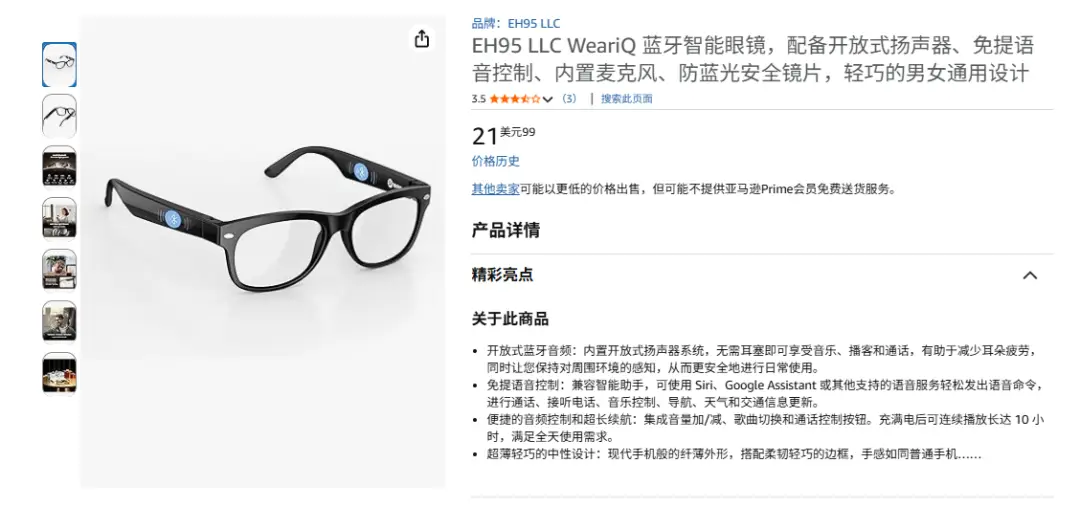This screenshot has height=507, width=1080.
Task: Click the 搜索此页面 link
Action: pyautogui.click(x=626, y=99)
